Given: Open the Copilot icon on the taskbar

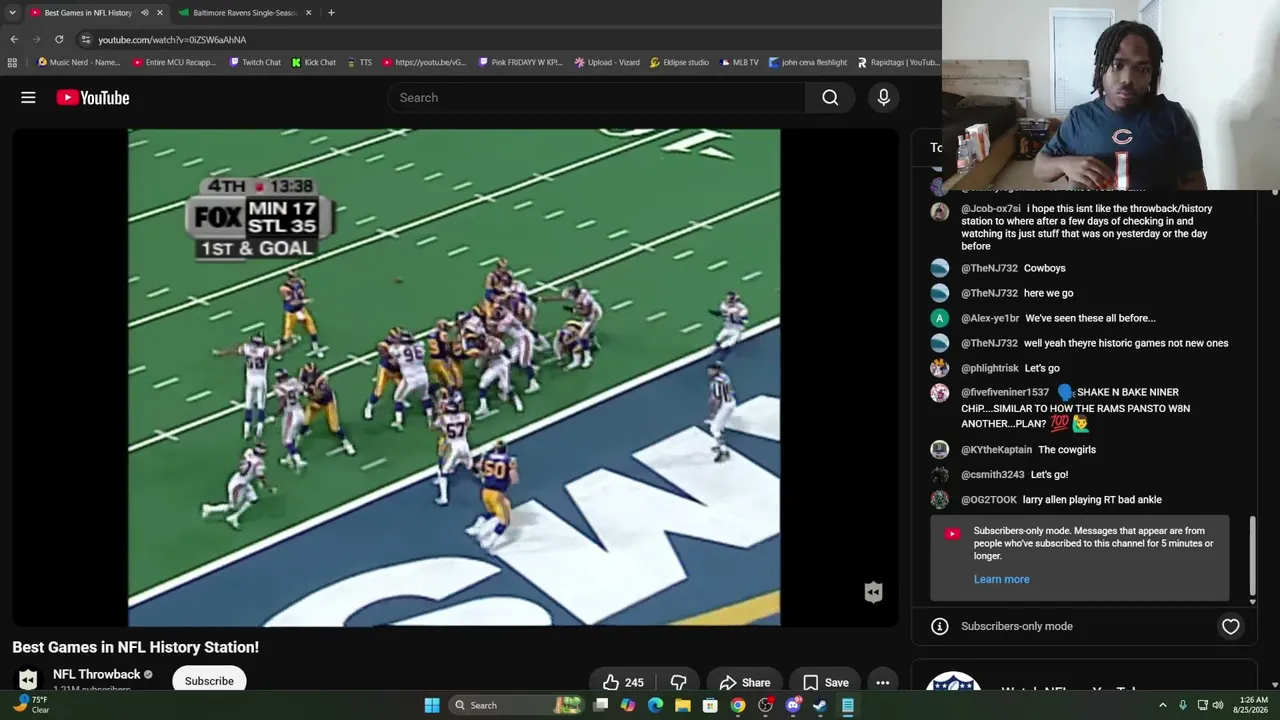Looking at the screenshot, I should pos(628,705).
